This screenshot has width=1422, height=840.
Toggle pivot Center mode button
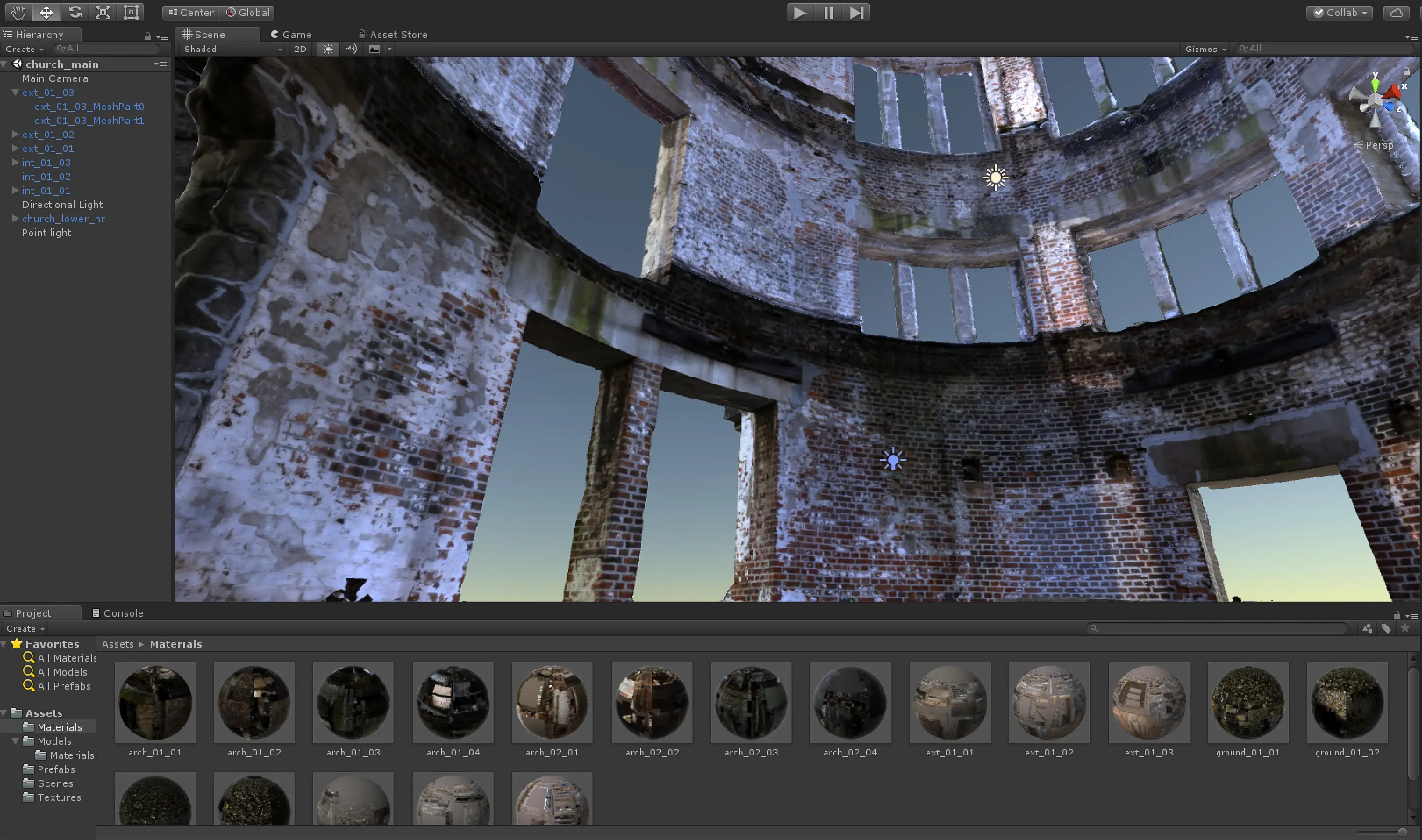point(190,12)
